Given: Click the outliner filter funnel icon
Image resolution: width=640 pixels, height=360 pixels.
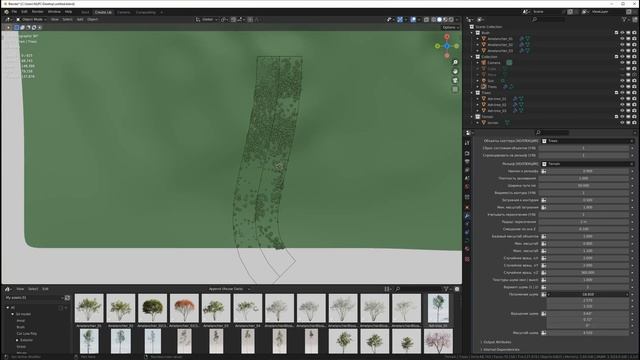Looking at the screenshot, I should [x=624, y=19].
